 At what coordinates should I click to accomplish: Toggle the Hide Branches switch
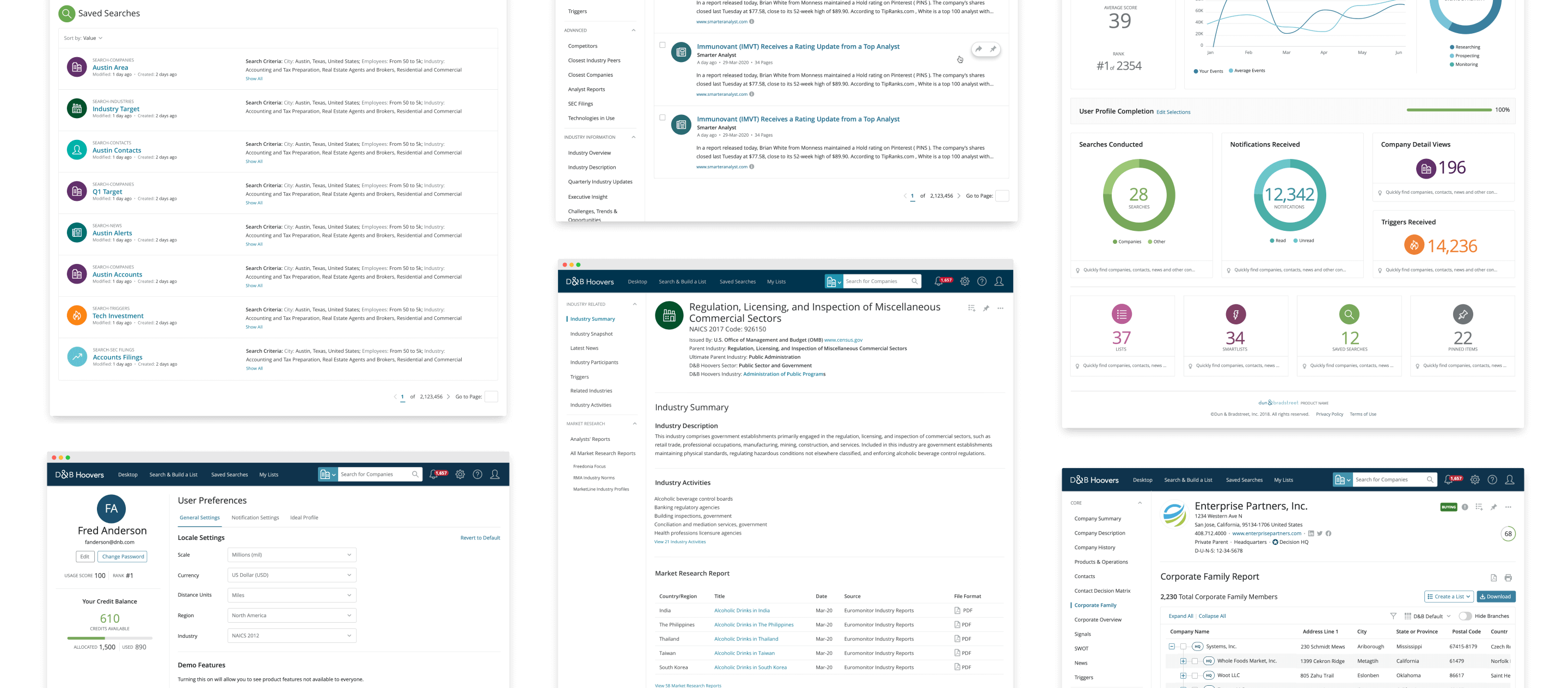click(x=1465, y=616)
